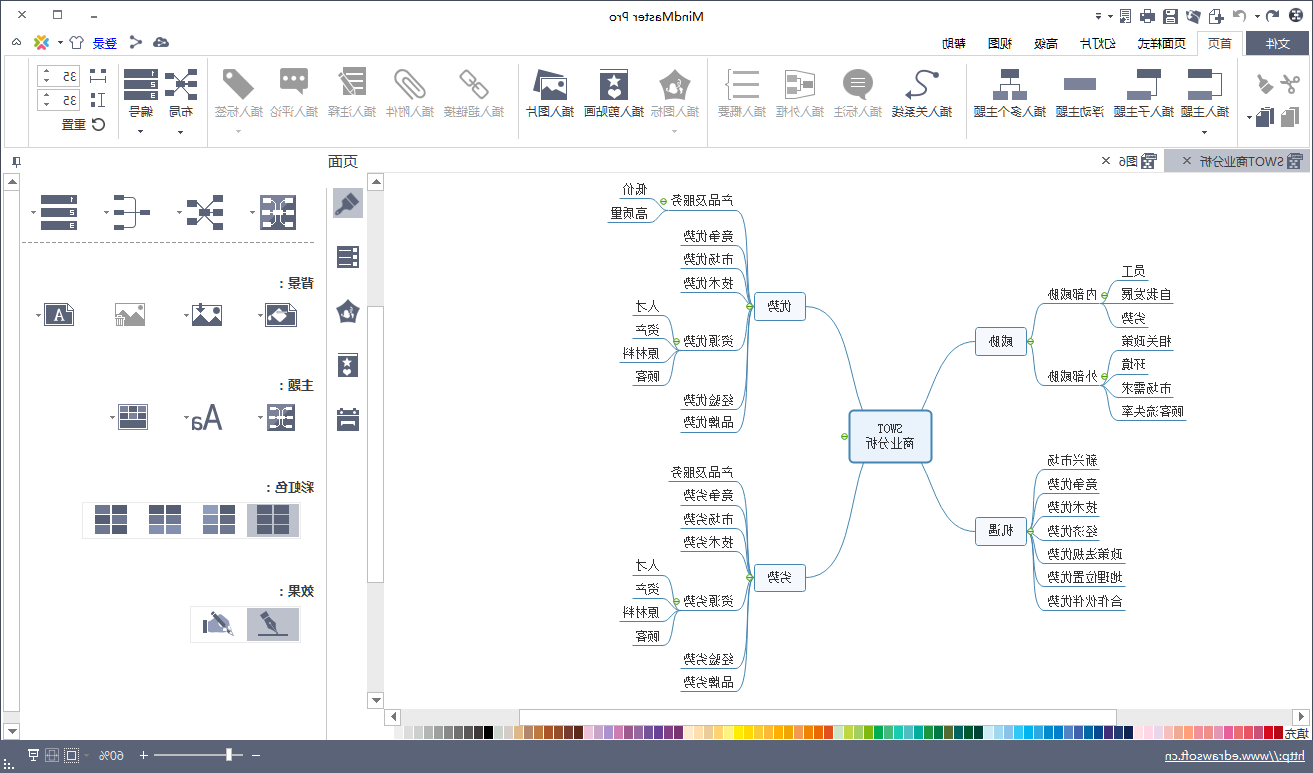Viewport: 1313px width, 773px height.
Task: Open the cloud storage icon
Action: pos(160,43)
